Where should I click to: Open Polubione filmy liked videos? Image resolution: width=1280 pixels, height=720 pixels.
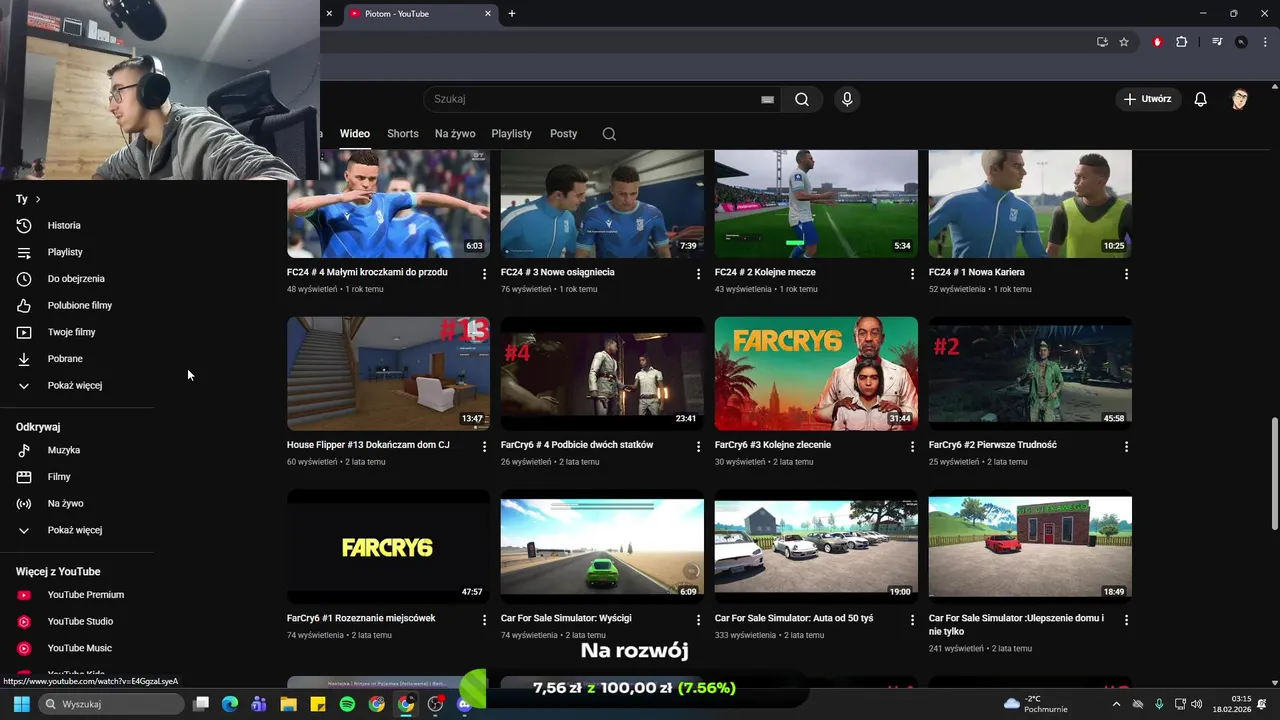click(x=80, y=305)
